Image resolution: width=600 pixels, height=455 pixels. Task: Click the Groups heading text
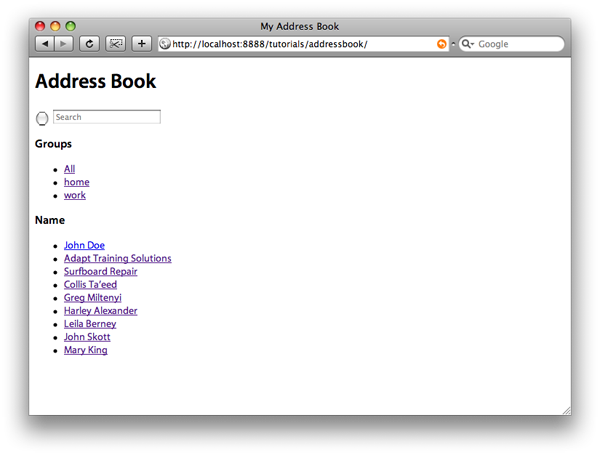pos(53,144)
